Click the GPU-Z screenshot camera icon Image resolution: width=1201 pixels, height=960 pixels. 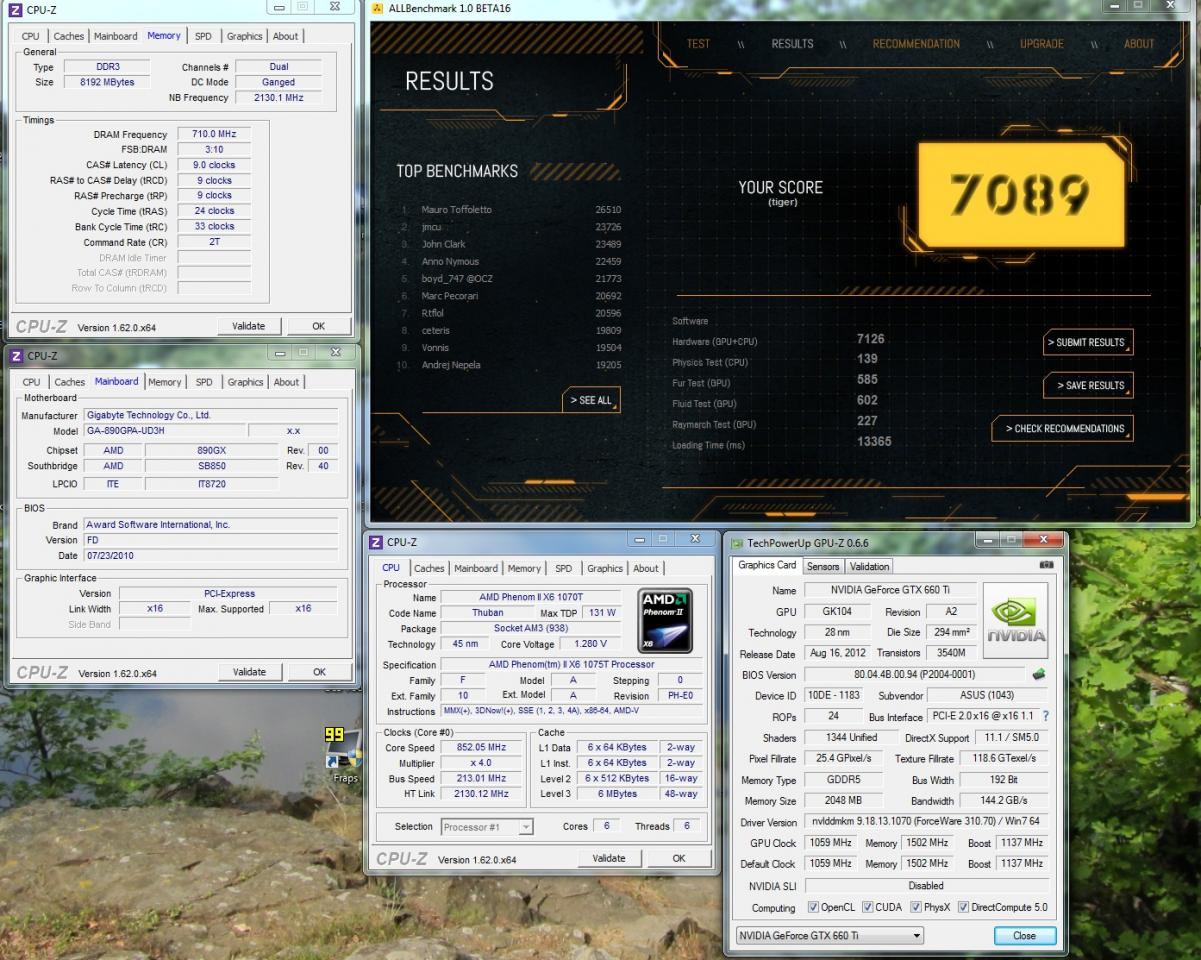(1047, 565)
